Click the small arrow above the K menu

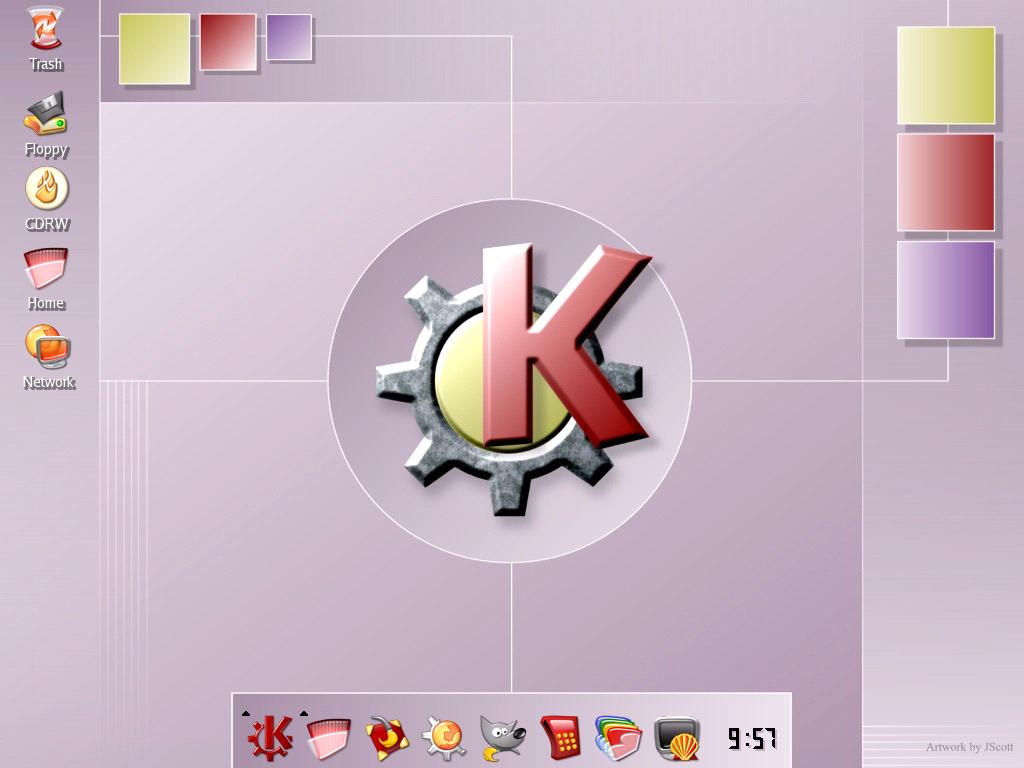(246, 714)
